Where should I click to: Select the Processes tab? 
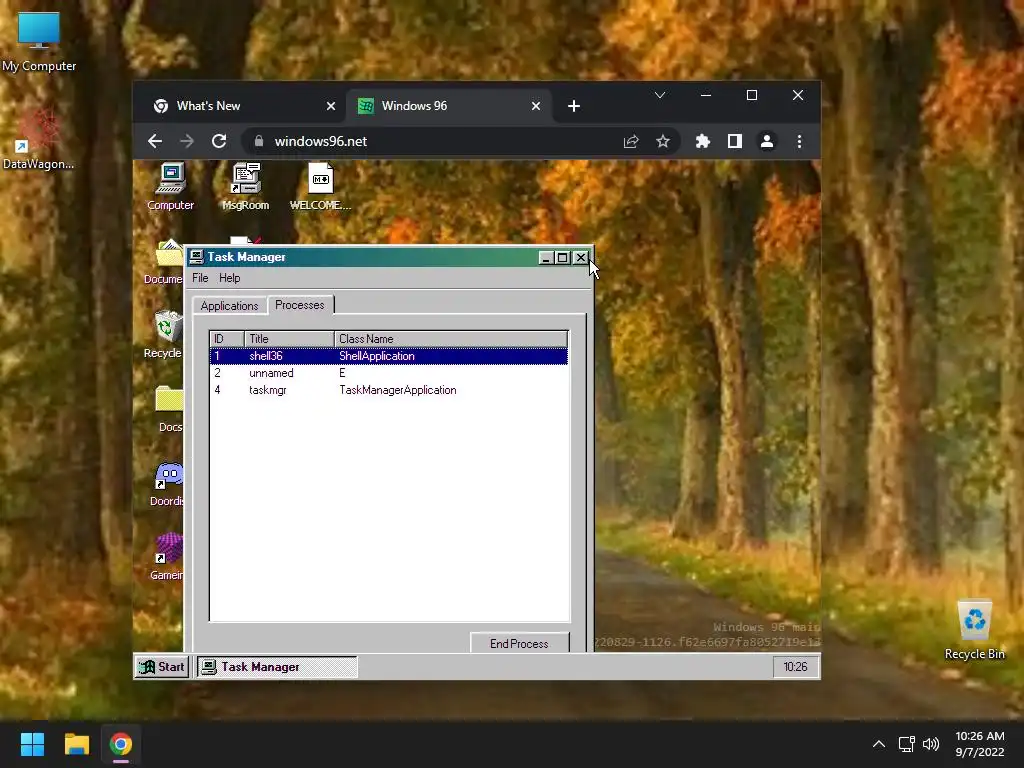(x=300, y=305)
